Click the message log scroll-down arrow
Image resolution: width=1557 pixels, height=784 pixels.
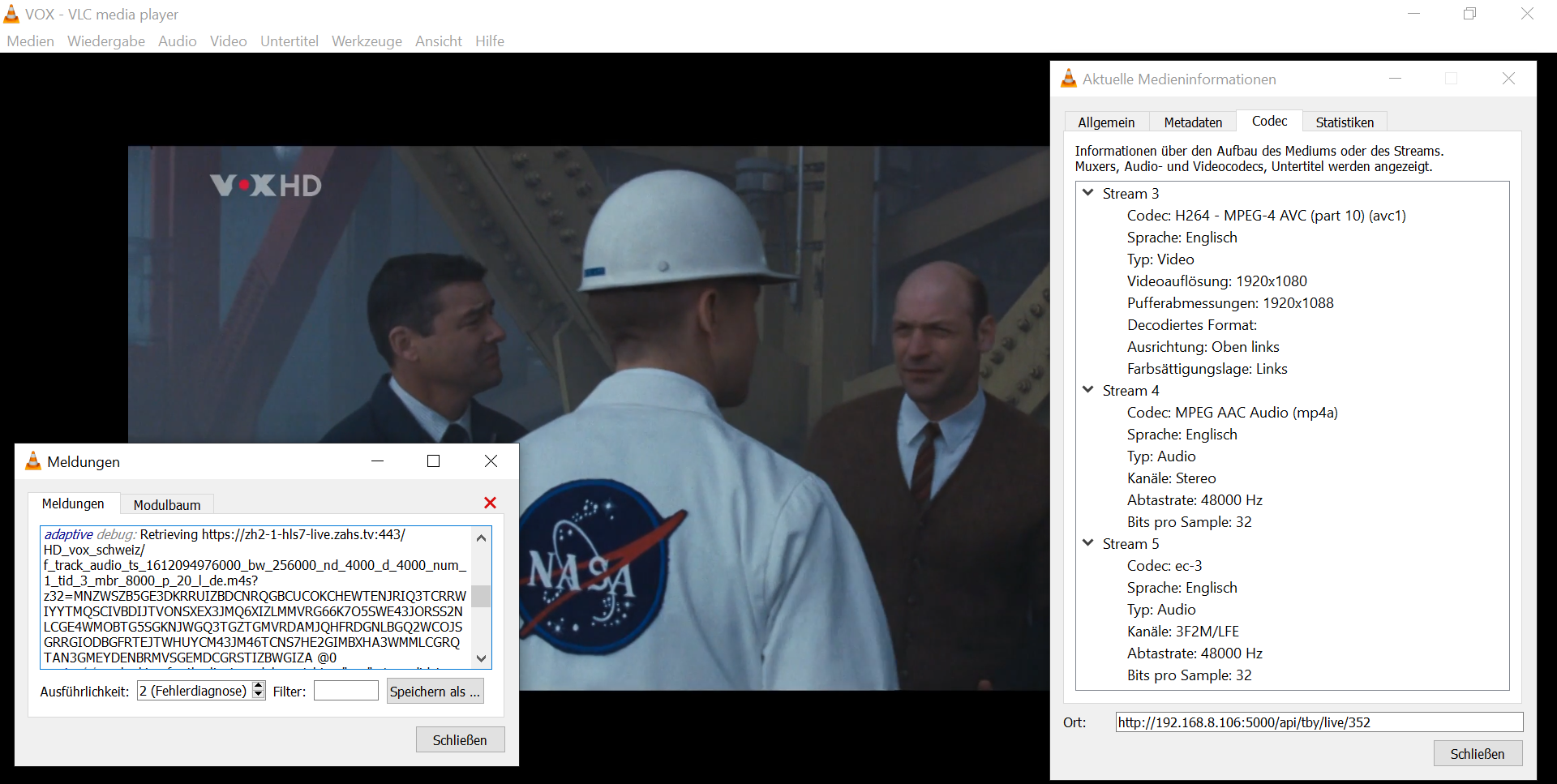[x=482, y=658]
